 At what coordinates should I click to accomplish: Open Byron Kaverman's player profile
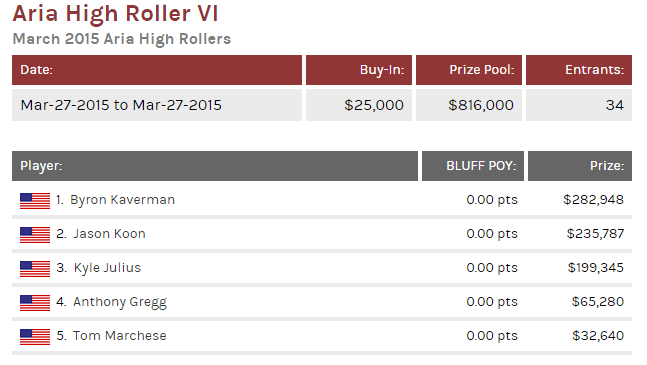[x=123, y=200]
